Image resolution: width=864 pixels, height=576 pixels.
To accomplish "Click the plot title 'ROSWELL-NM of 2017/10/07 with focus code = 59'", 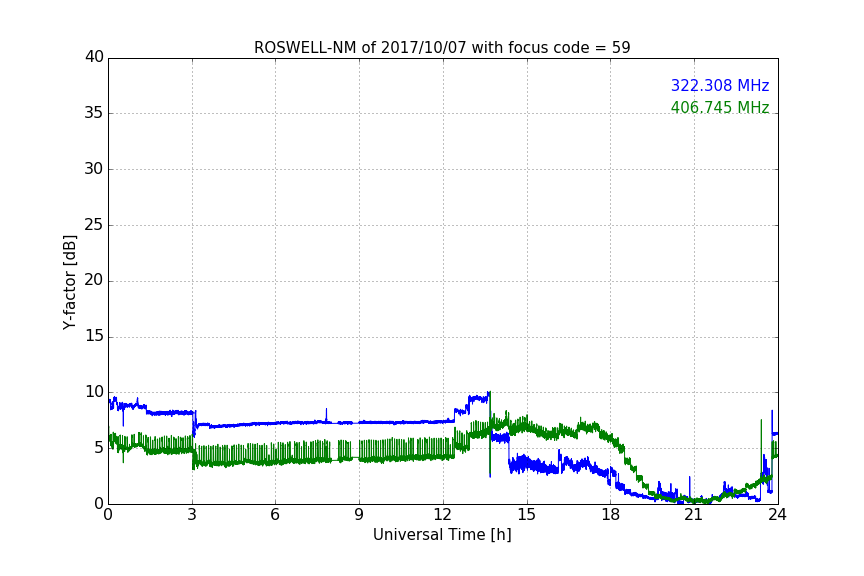I will [442, 48].
